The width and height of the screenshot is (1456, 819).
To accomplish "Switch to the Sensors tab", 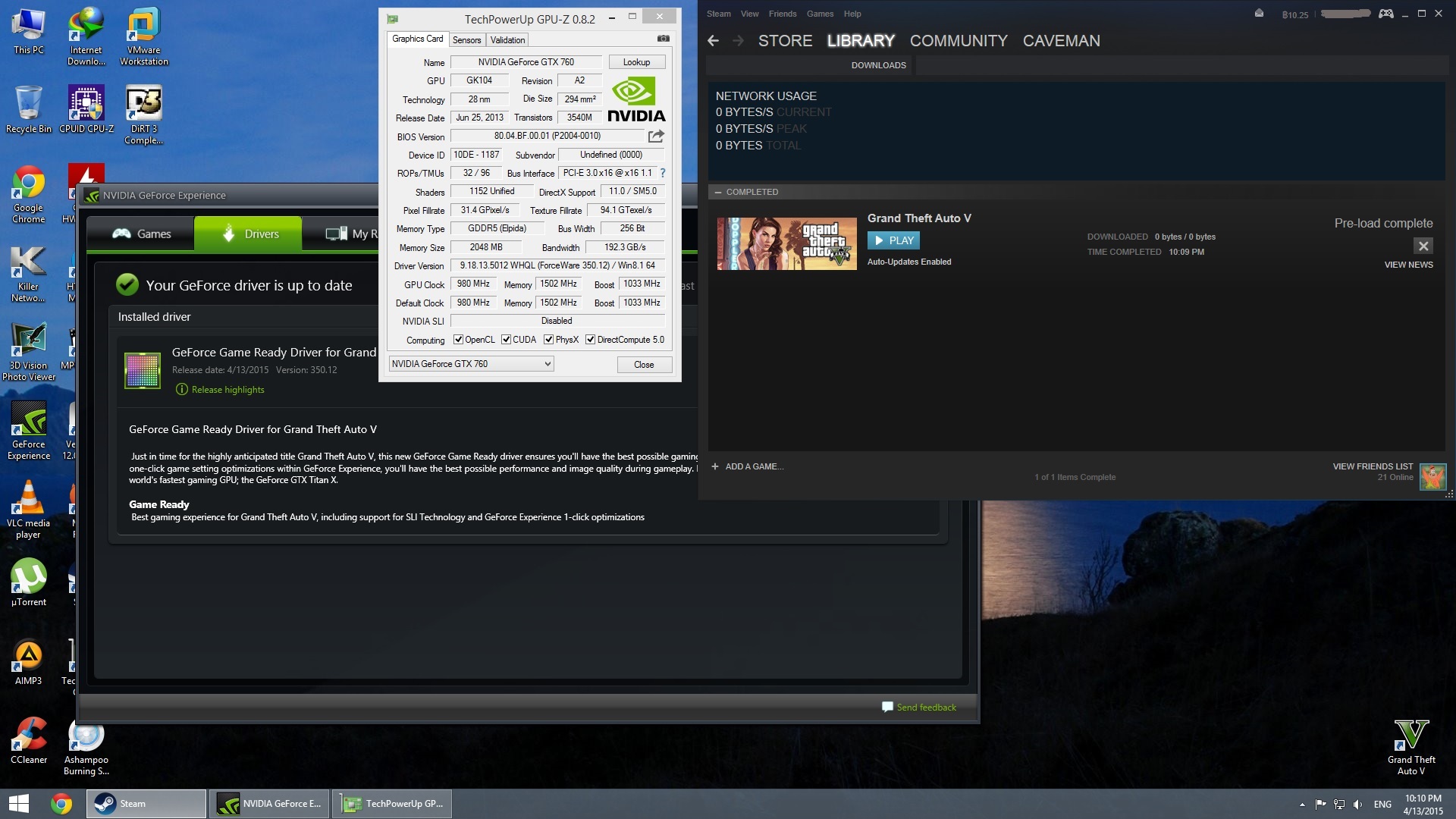I will 466,40.
